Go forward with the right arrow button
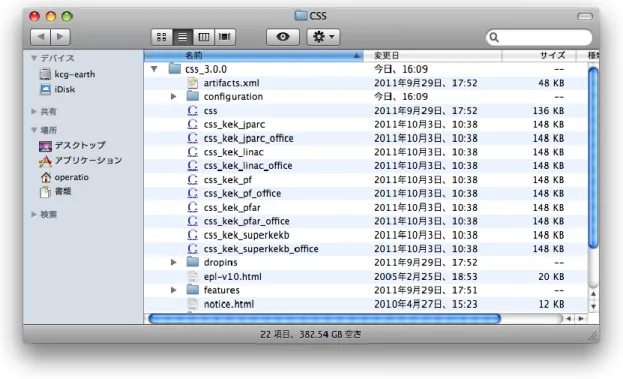Viewport: 623px width, 379px height. pos(60,37)
